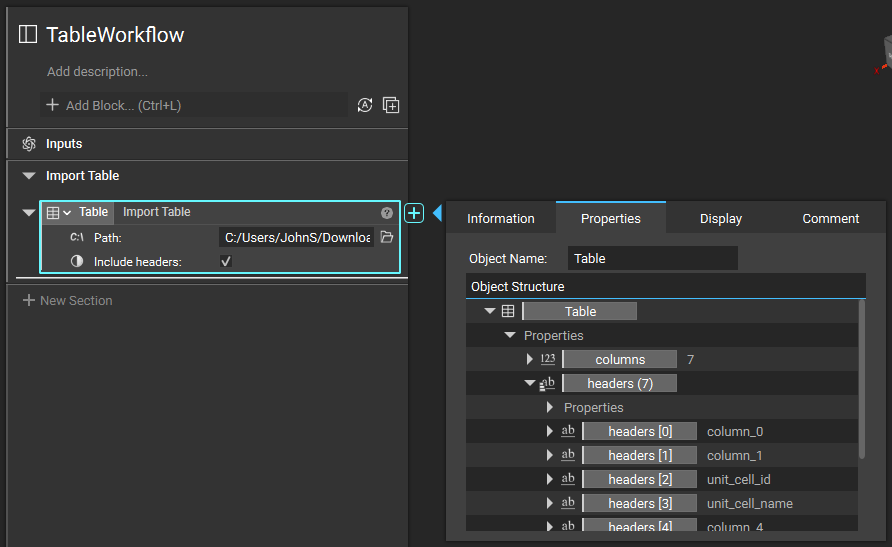The width and height of the screenshot is (892, 547).
Task: Click the table grid icon in Object Structure
Action: click(508, 311)
